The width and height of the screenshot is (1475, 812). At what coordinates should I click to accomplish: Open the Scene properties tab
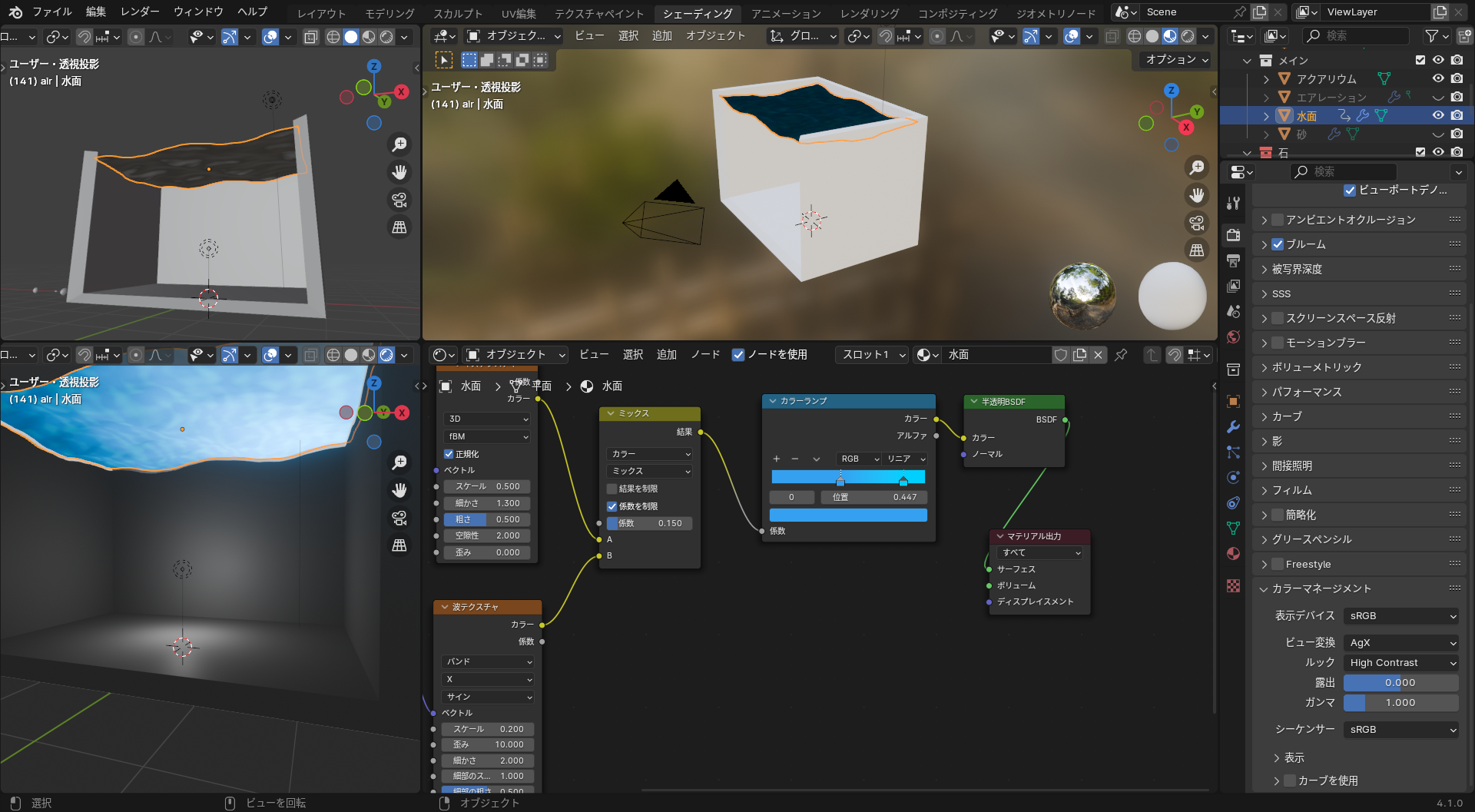click(x=1233, y=311)
